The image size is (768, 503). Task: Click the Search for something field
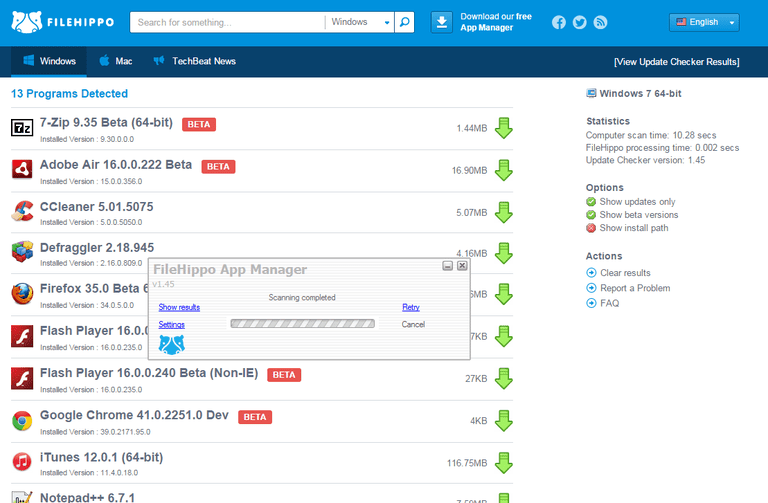(x=228, y=22)
